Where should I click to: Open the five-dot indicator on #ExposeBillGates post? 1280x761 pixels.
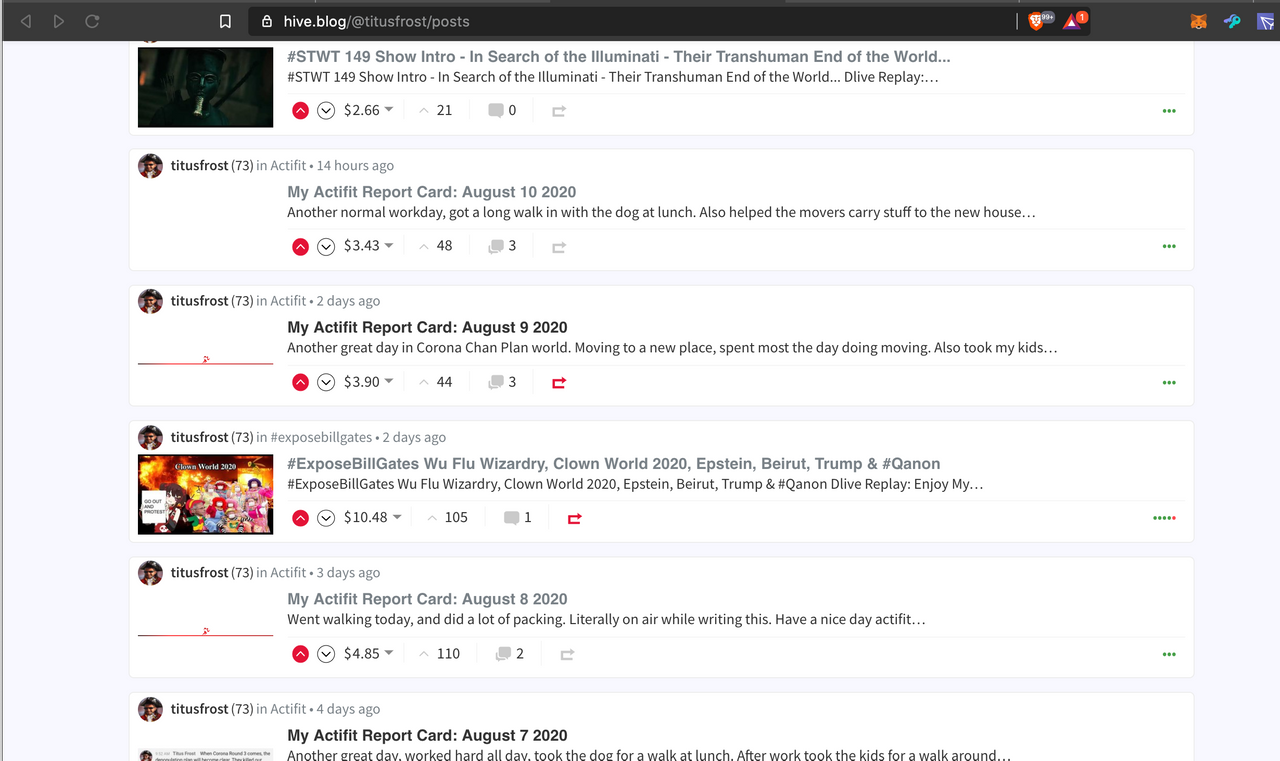click(1164, 518)
